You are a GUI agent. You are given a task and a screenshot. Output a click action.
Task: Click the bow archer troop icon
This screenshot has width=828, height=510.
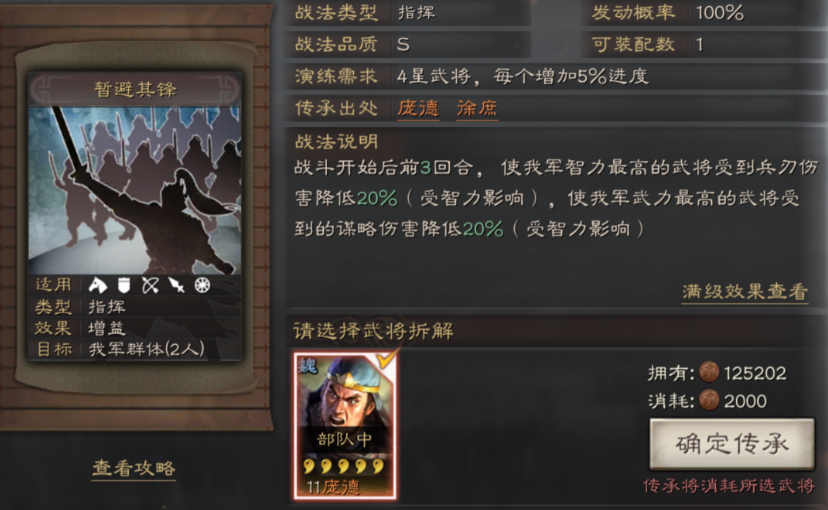click(x=150, y=285)
